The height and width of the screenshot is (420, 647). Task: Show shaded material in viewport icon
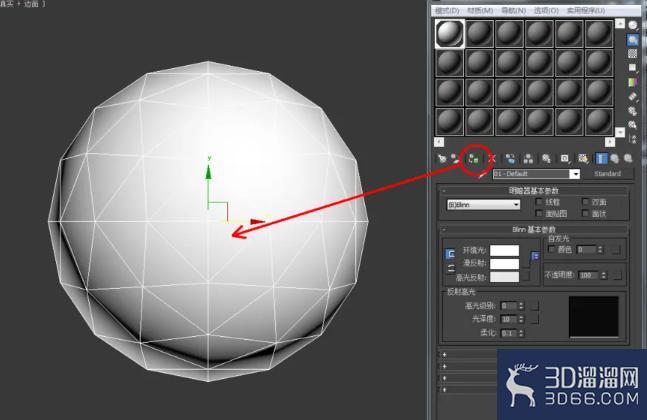583,158
